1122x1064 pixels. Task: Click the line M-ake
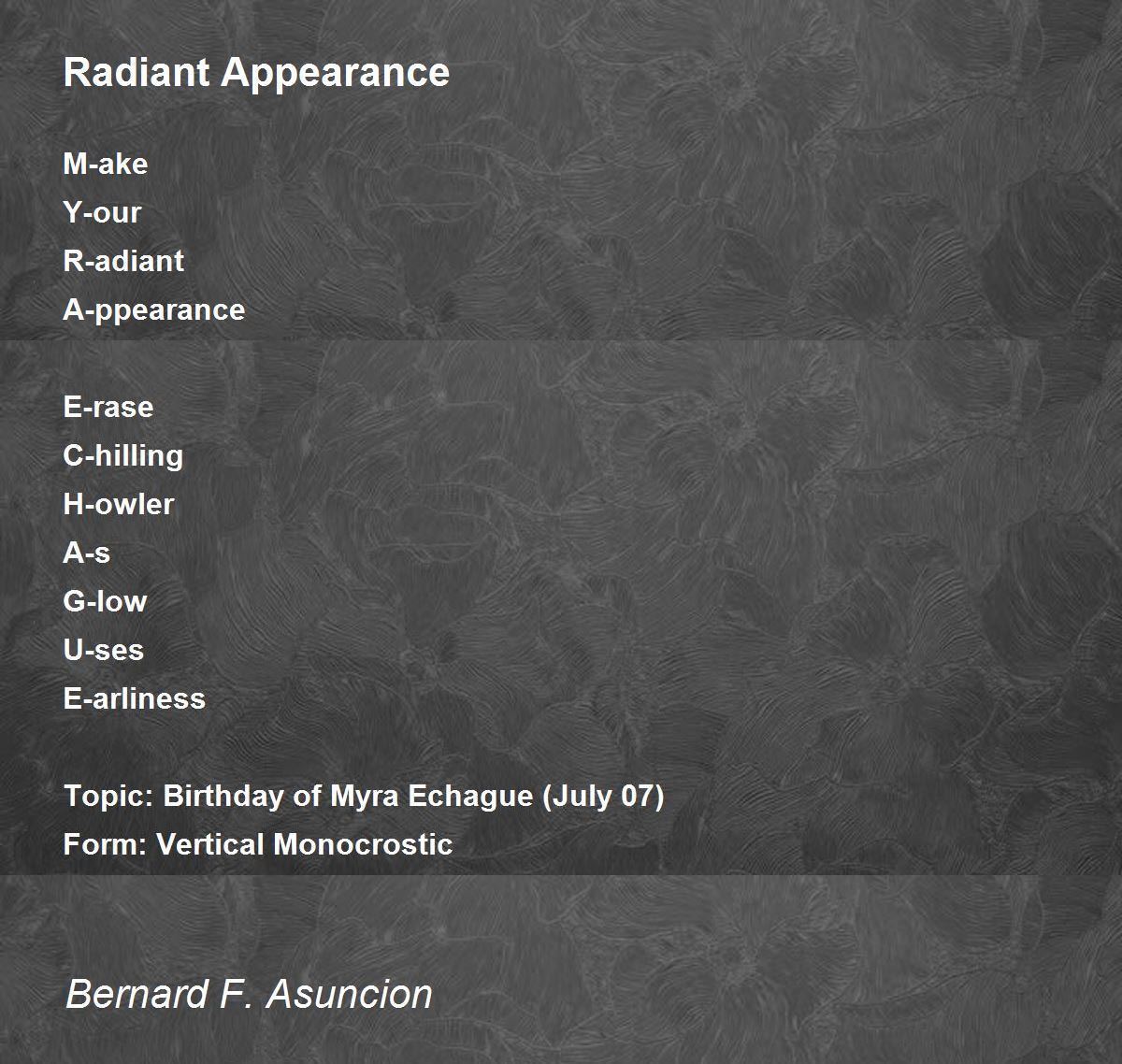[105, 164]
